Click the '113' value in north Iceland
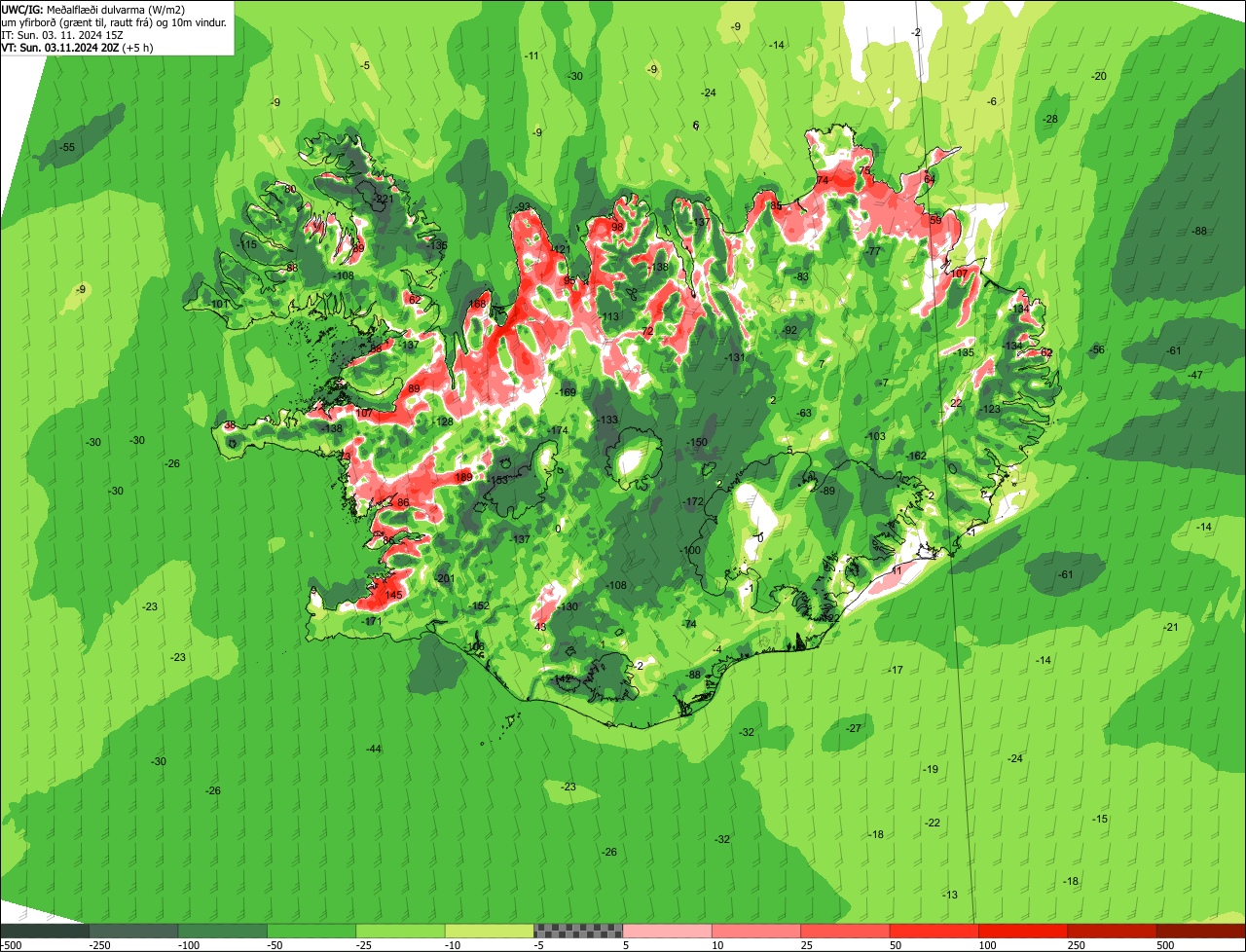 611,316
